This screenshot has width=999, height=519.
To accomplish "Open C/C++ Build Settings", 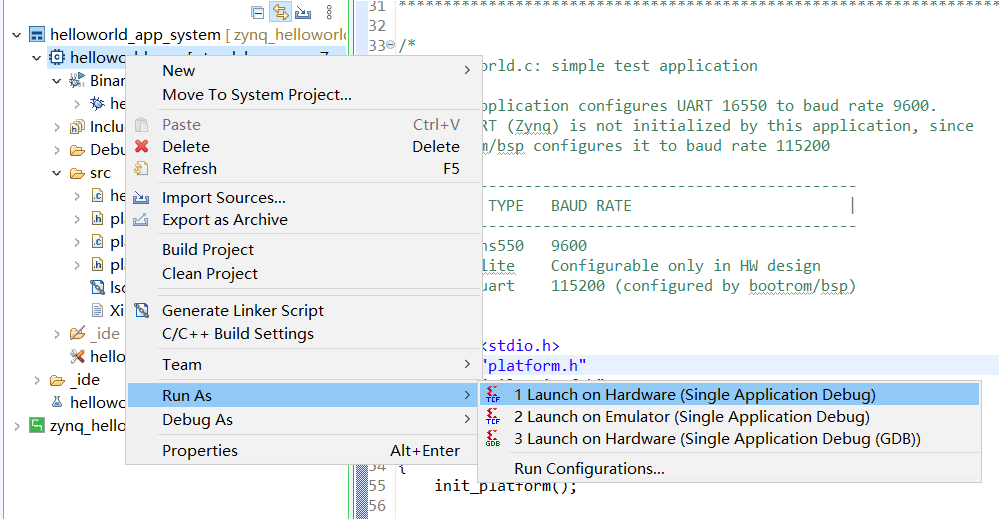I will pyautogui.click(x=303, y=334).
